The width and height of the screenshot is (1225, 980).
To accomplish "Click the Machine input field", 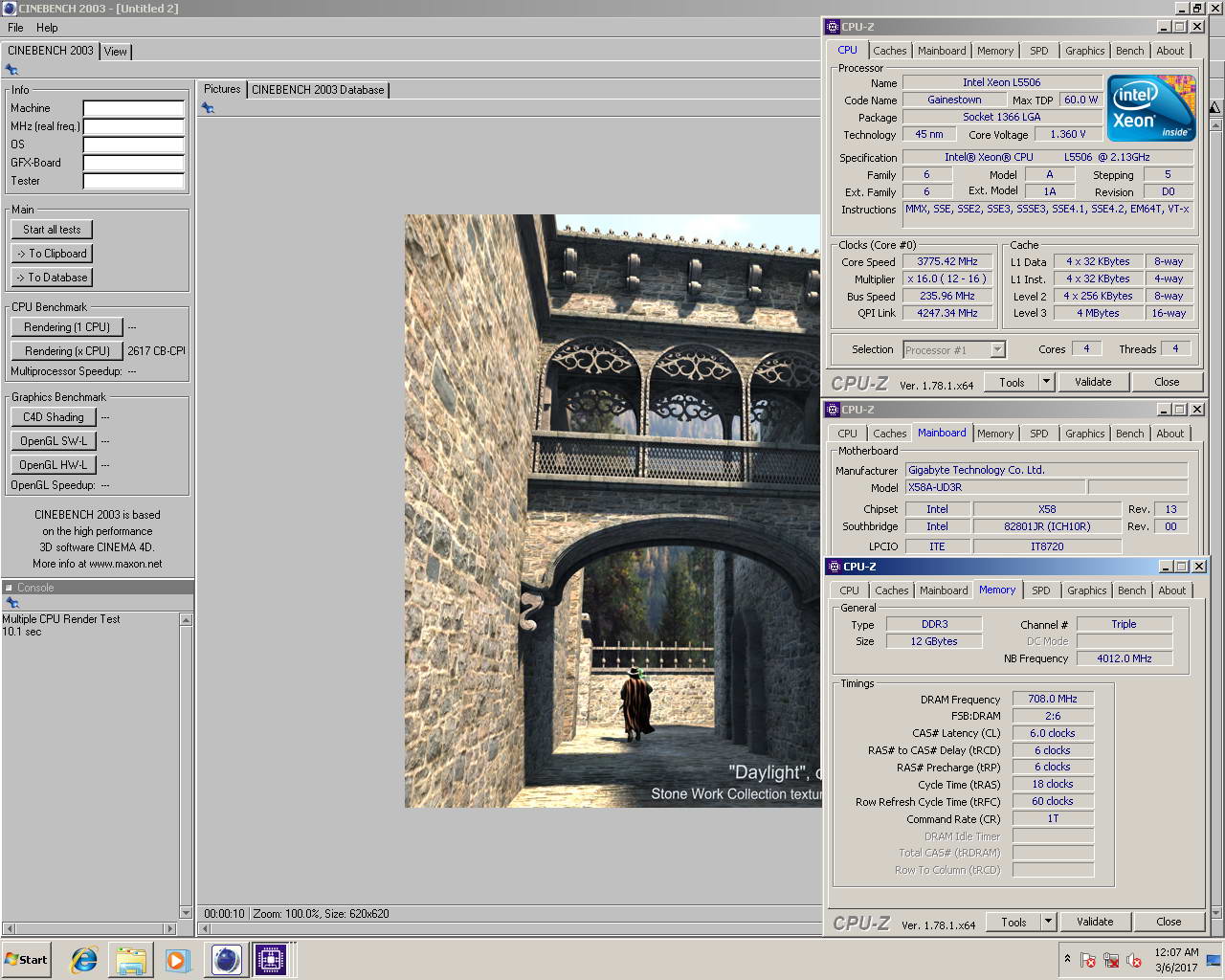I will (133, 108).
